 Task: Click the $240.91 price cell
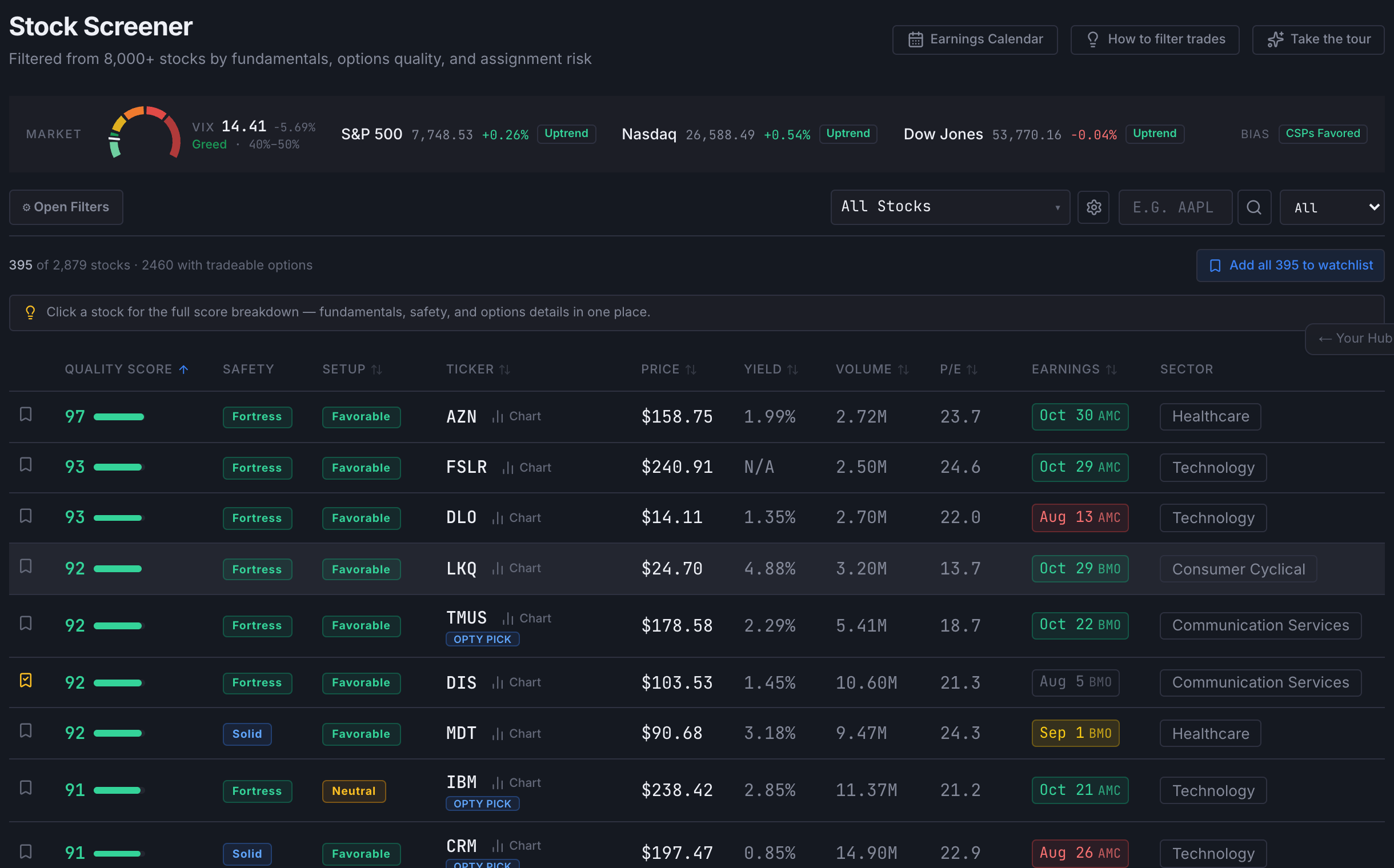pos(677,467)
